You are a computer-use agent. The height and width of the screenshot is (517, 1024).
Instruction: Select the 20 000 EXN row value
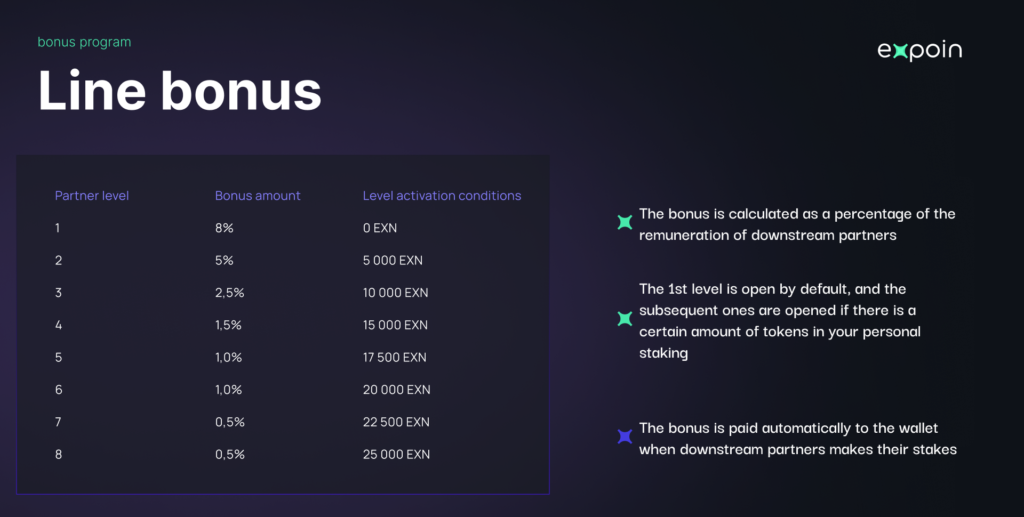396,389
